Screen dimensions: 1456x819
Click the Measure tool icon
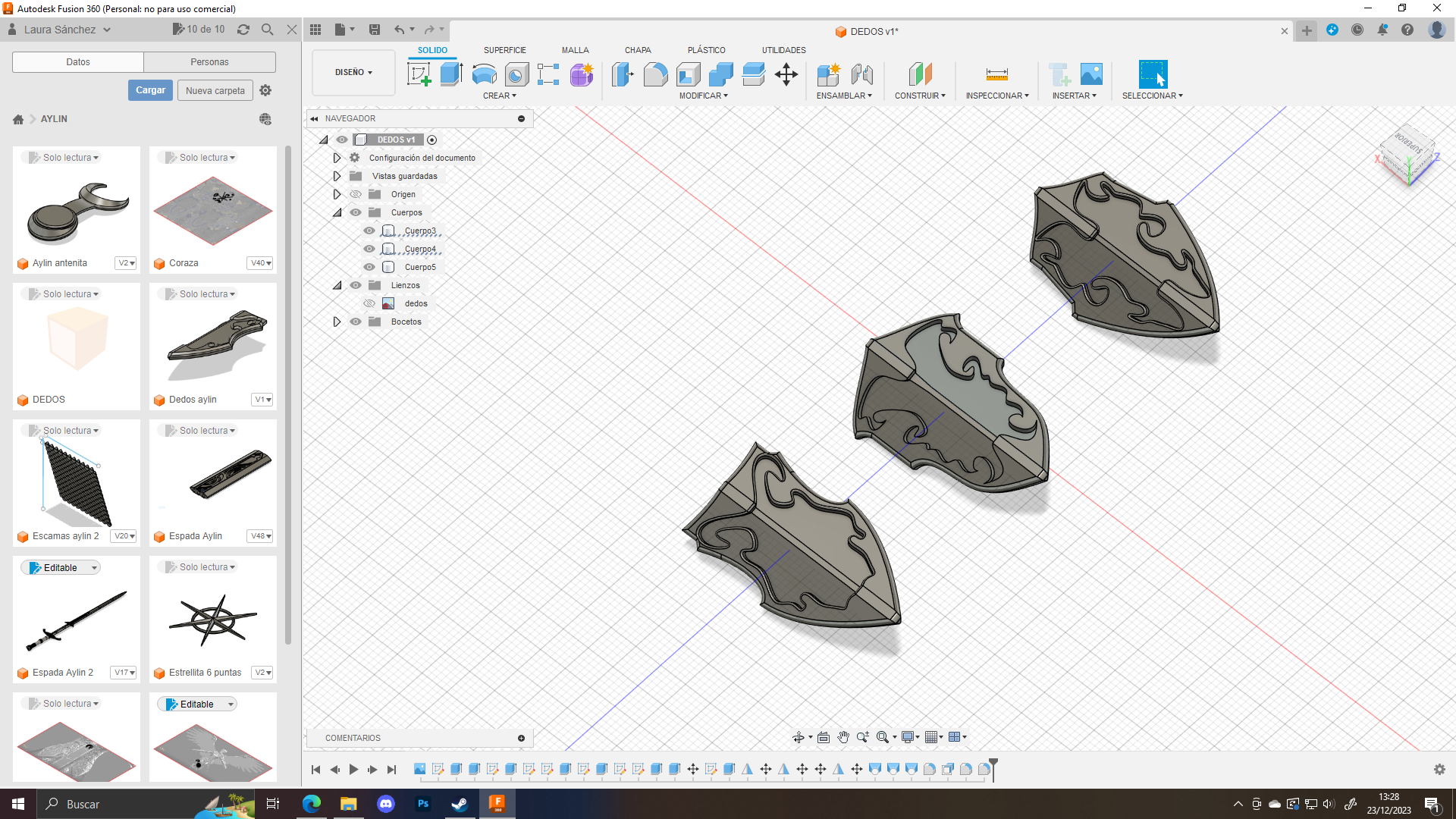(996, 74)
